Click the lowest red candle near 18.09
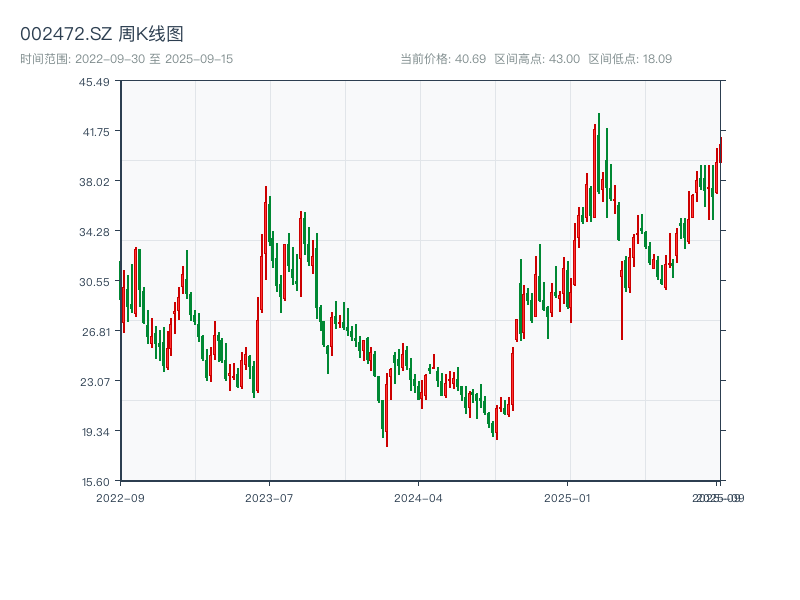 pos(387,410)
